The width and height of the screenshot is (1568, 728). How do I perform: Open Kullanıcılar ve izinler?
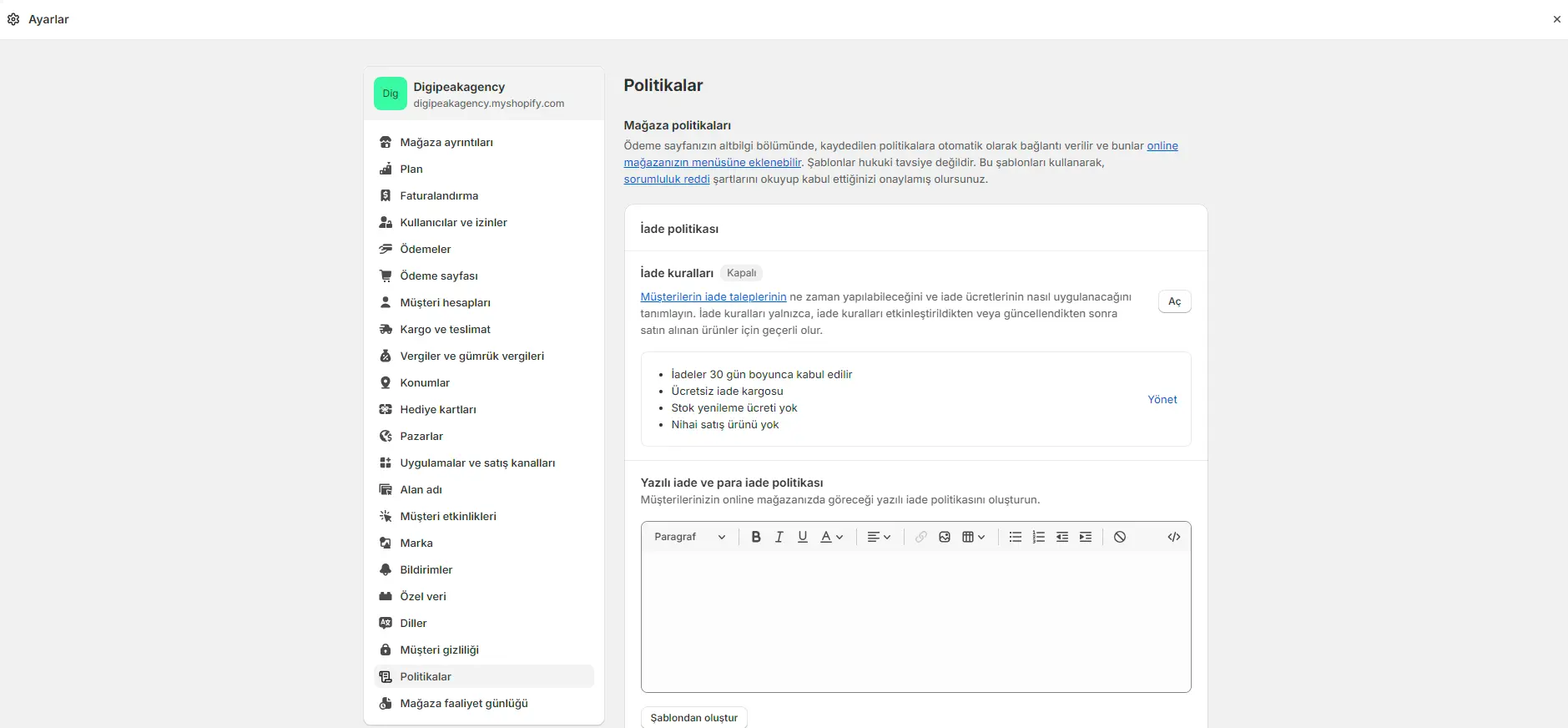pyautogui.click(x=484, y=222)
